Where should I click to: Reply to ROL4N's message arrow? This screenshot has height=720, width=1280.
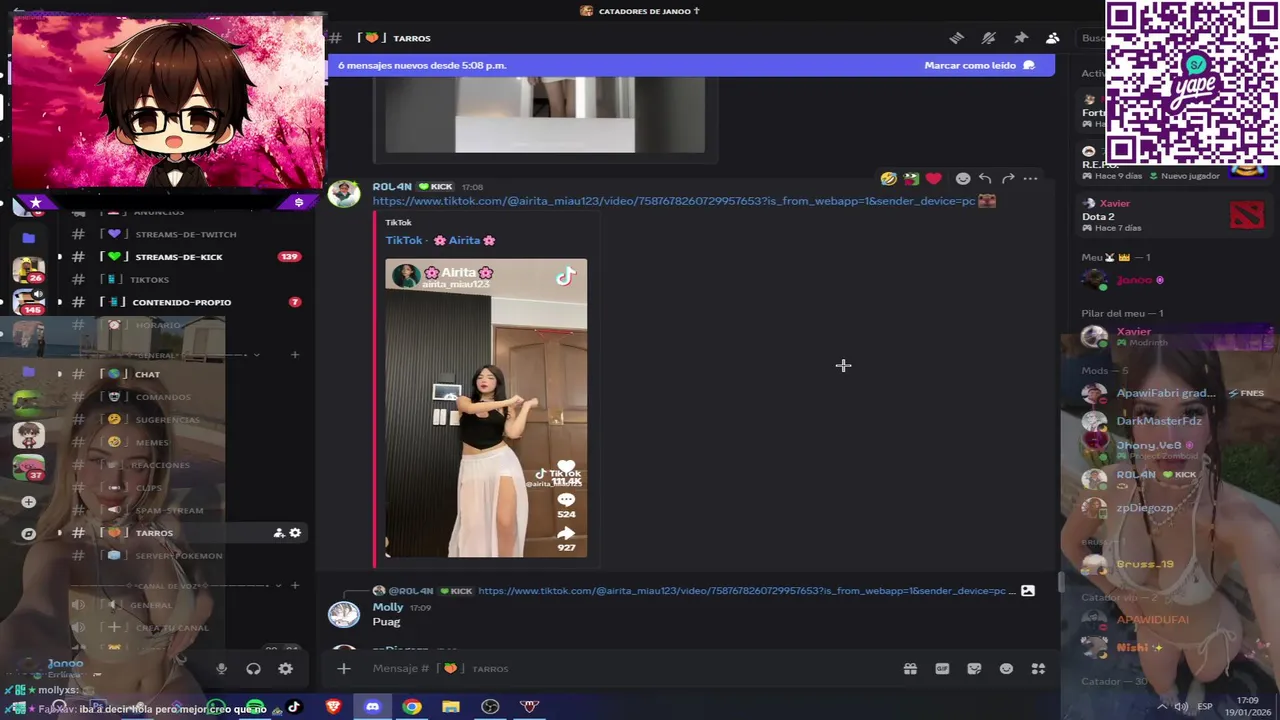985,178
